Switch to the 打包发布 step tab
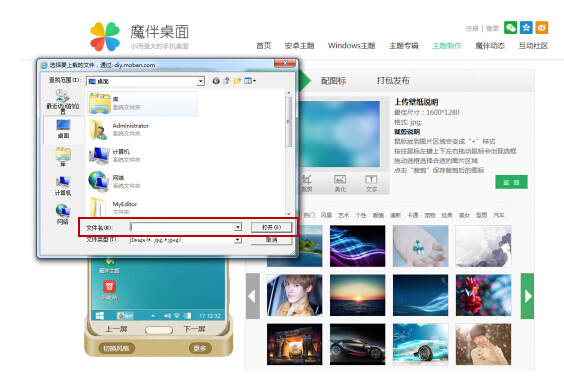 [393, 81]
